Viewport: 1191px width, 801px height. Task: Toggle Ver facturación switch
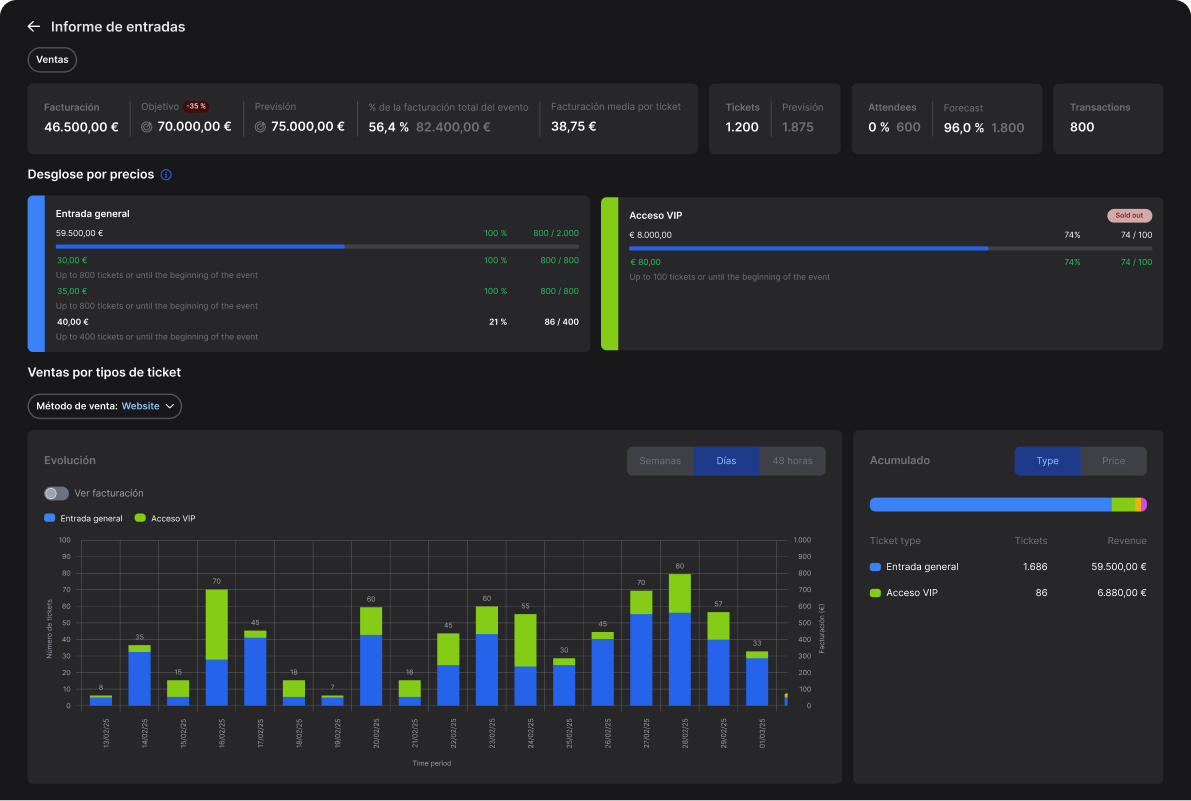click(x=57, y=493)
